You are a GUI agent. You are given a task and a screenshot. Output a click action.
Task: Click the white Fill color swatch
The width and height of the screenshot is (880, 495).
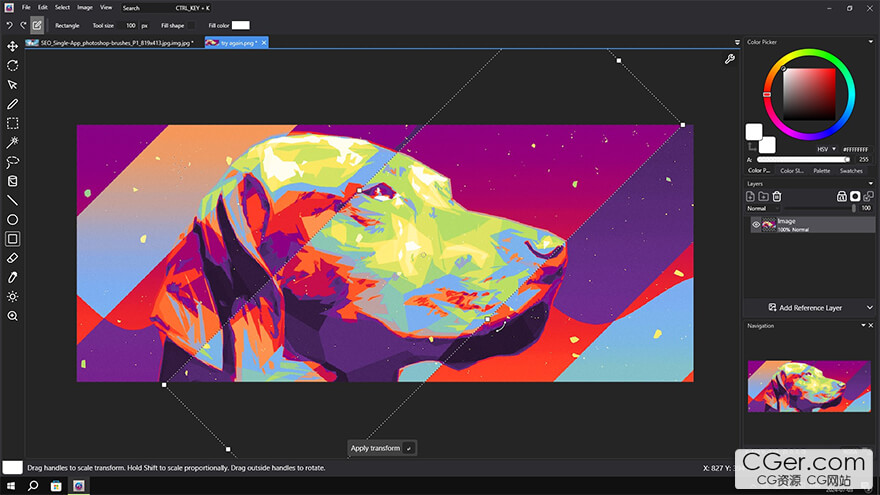point(240,25)
